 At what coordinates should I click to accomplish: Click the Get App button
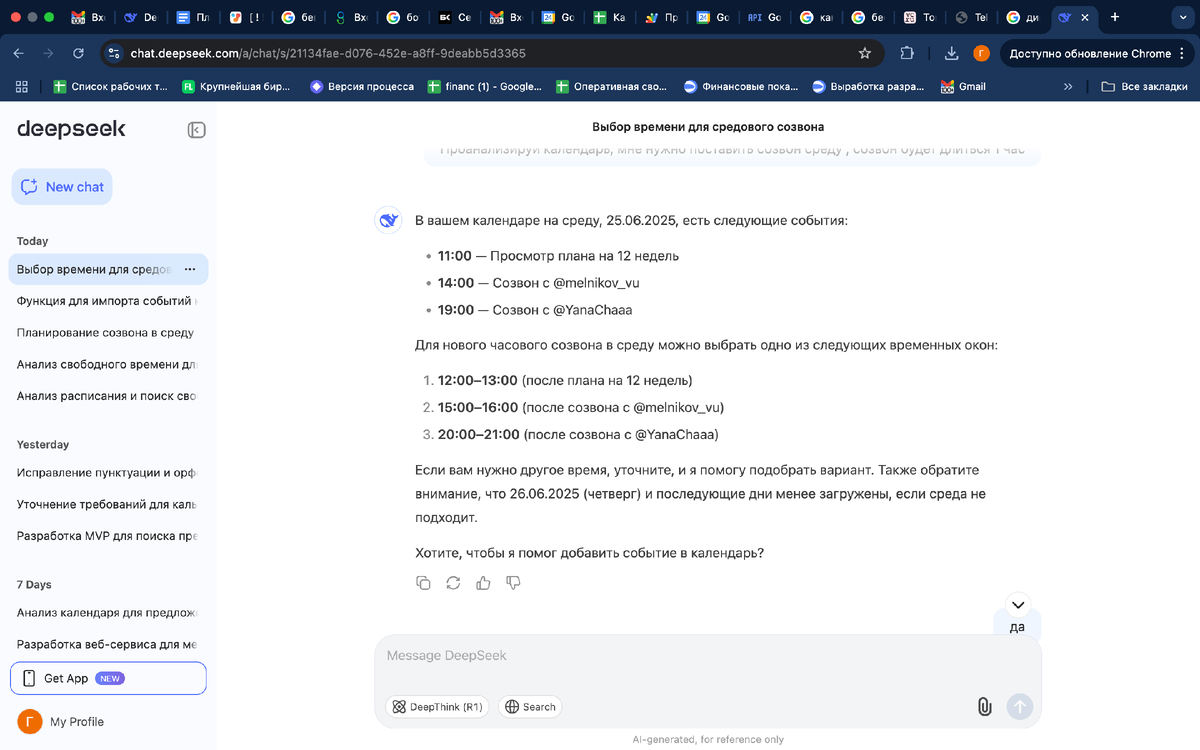tap(108, 678)
